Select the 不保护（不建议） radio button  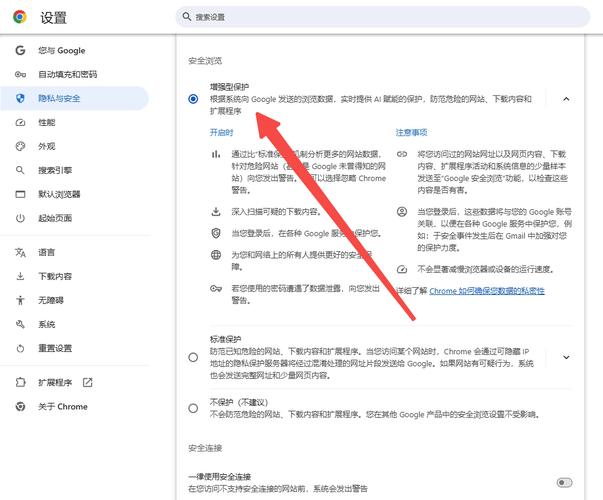(193, 408)
